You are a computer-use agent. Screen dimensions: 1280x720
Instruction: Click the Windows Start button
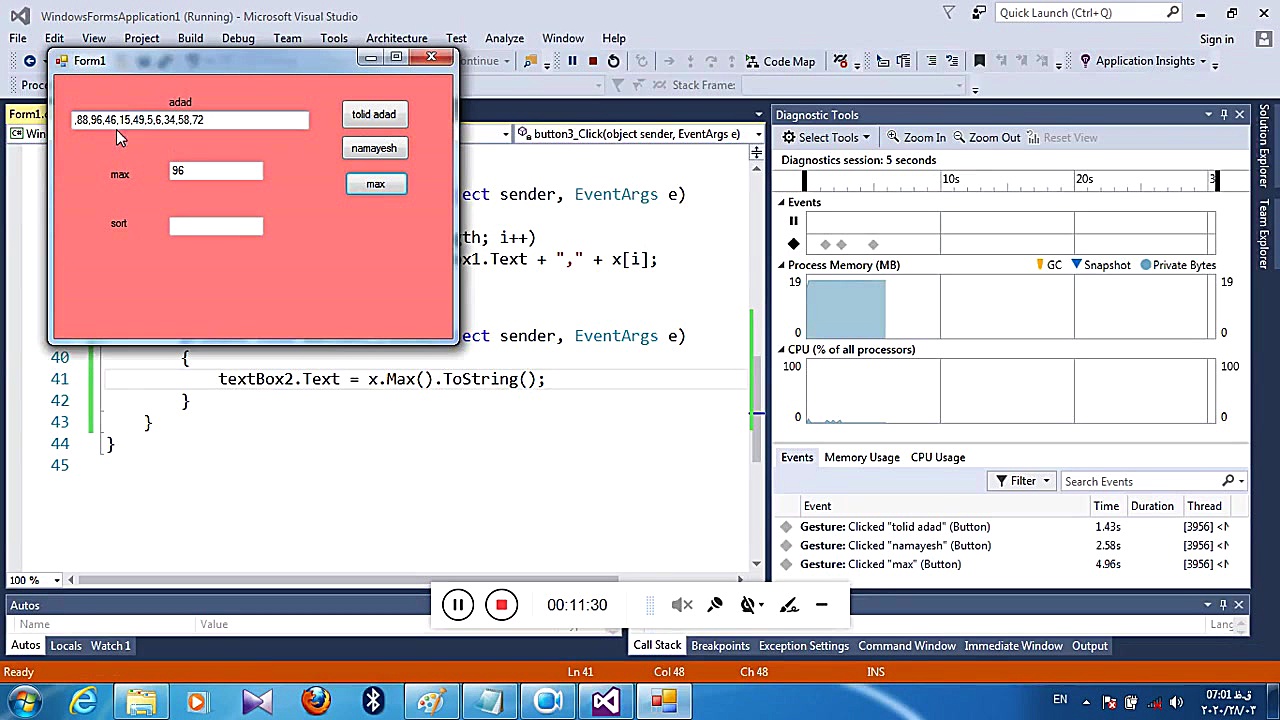24,701
